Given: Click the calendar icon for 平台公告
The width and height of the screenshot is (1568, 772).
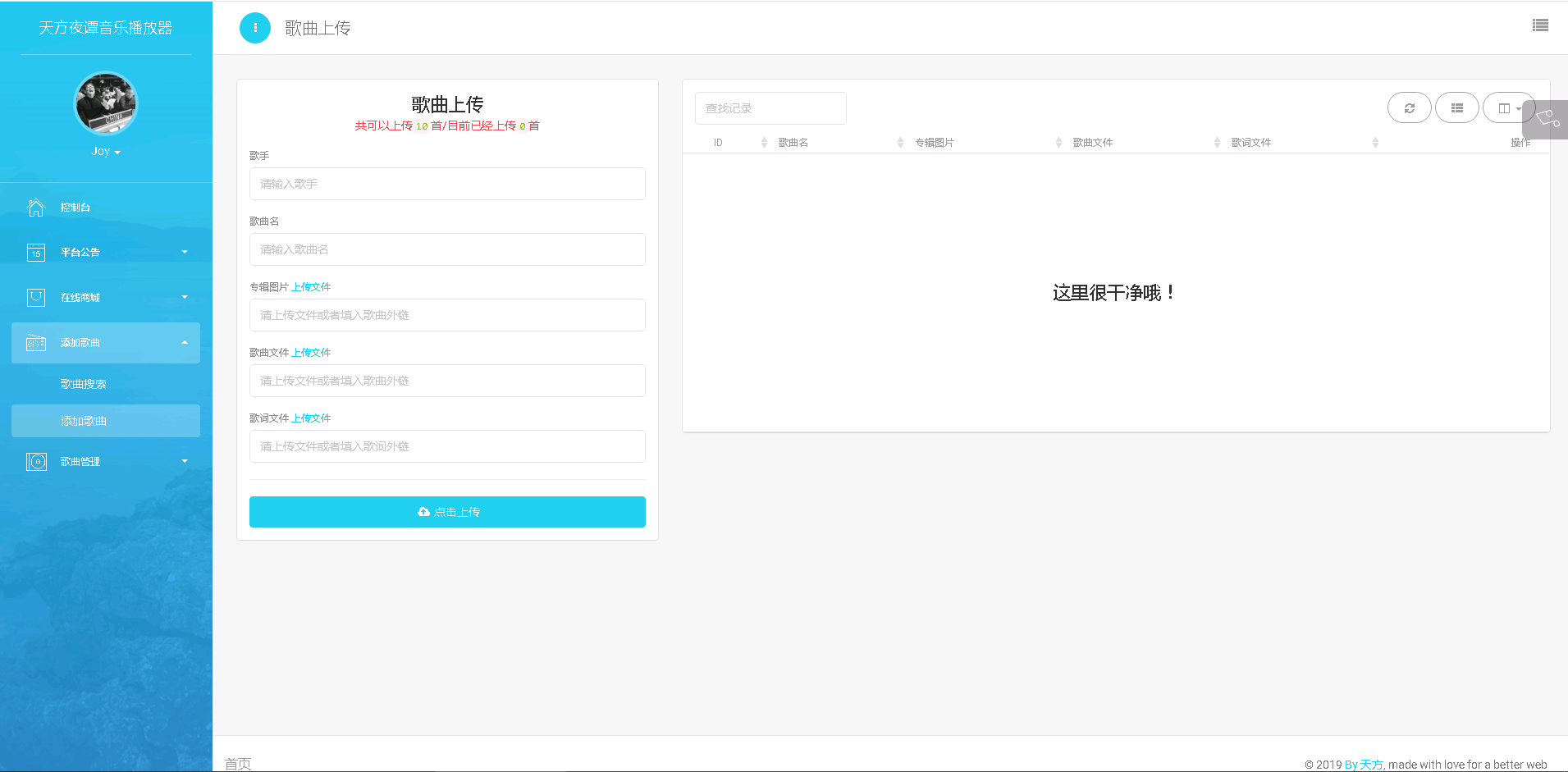Looking at the screenshot, I should click(36, 253).
